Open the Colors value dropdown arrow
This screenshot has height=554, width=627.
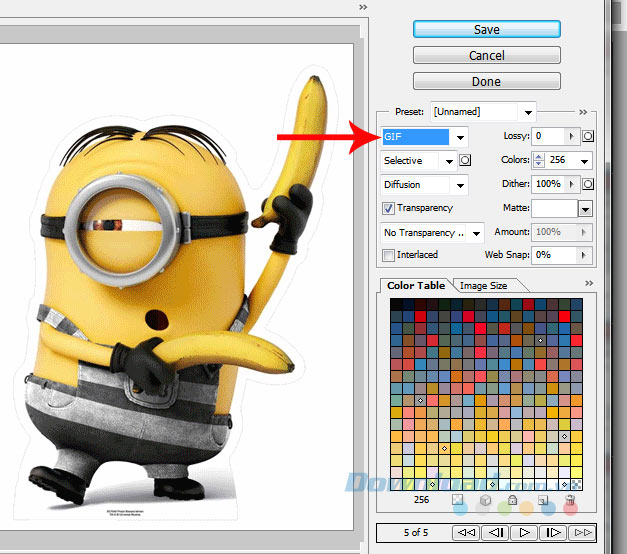click(584, 161)
